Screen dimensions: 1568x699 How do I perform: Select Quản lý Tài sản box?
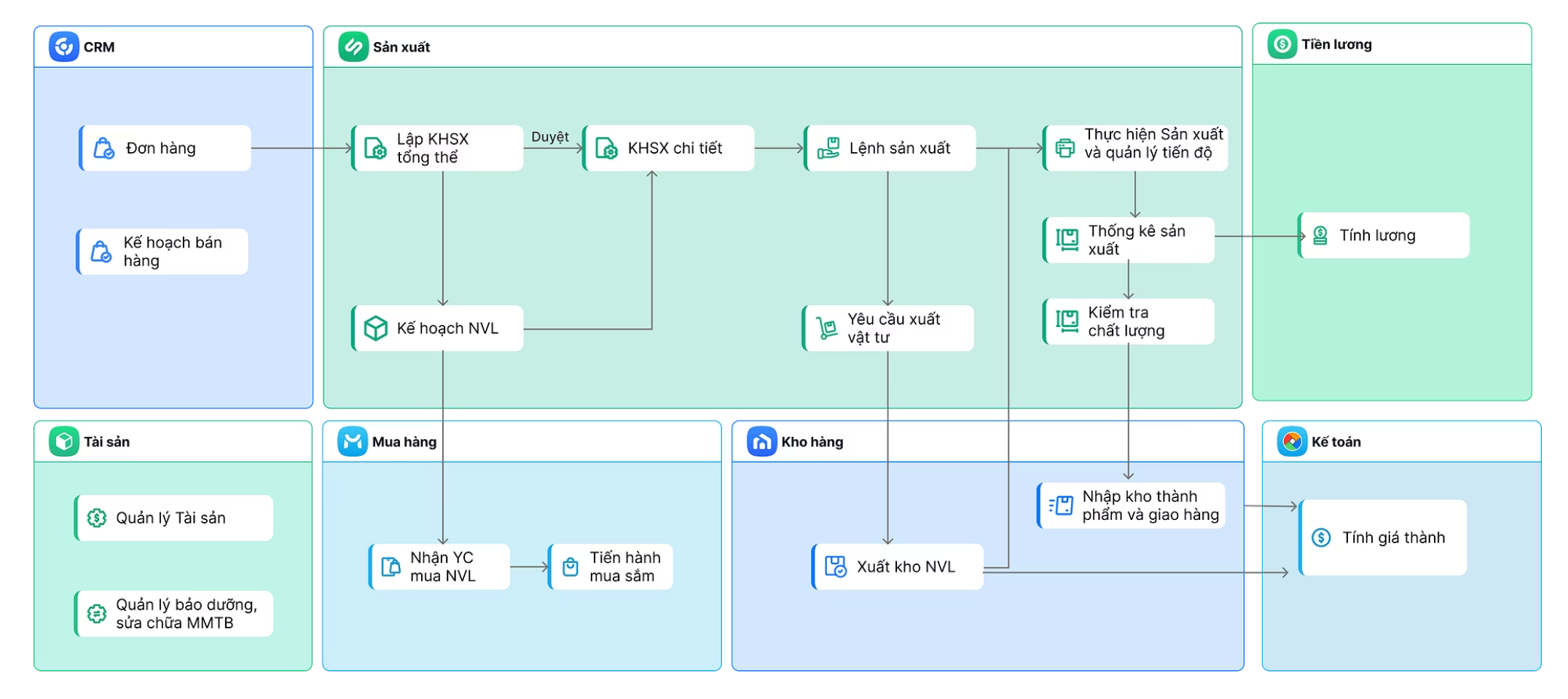tap(174, 518)
